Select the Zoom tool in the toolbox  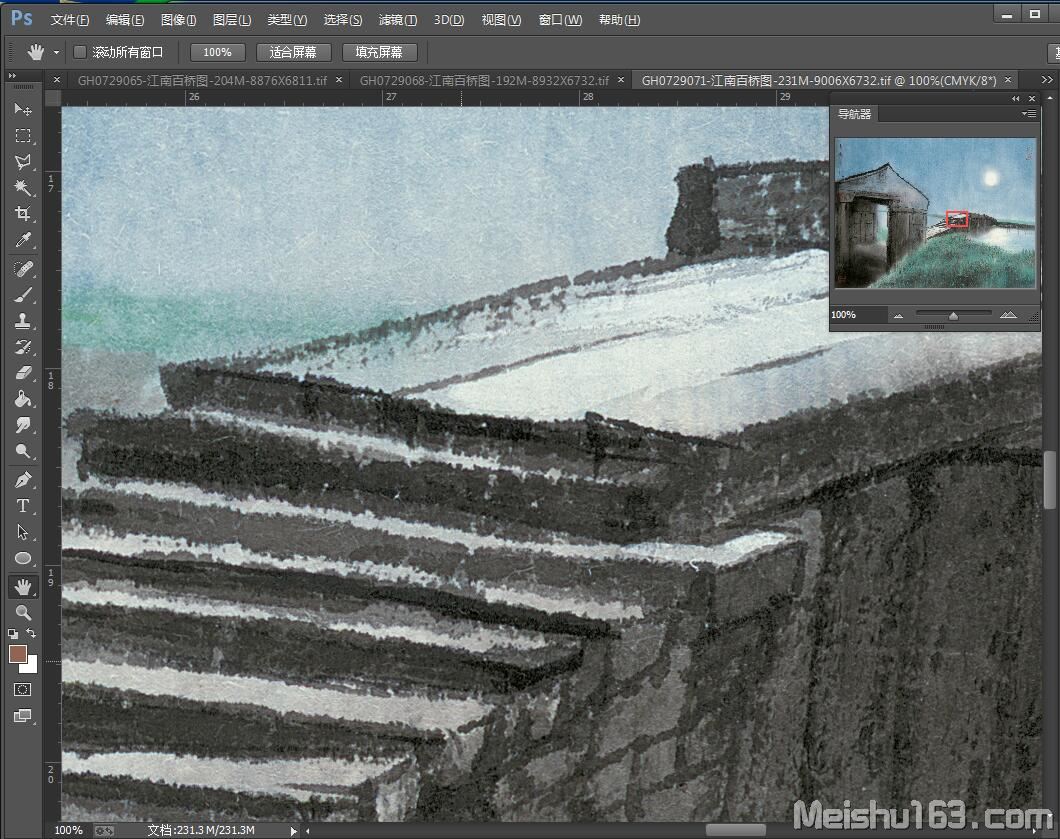coord(23,613)
